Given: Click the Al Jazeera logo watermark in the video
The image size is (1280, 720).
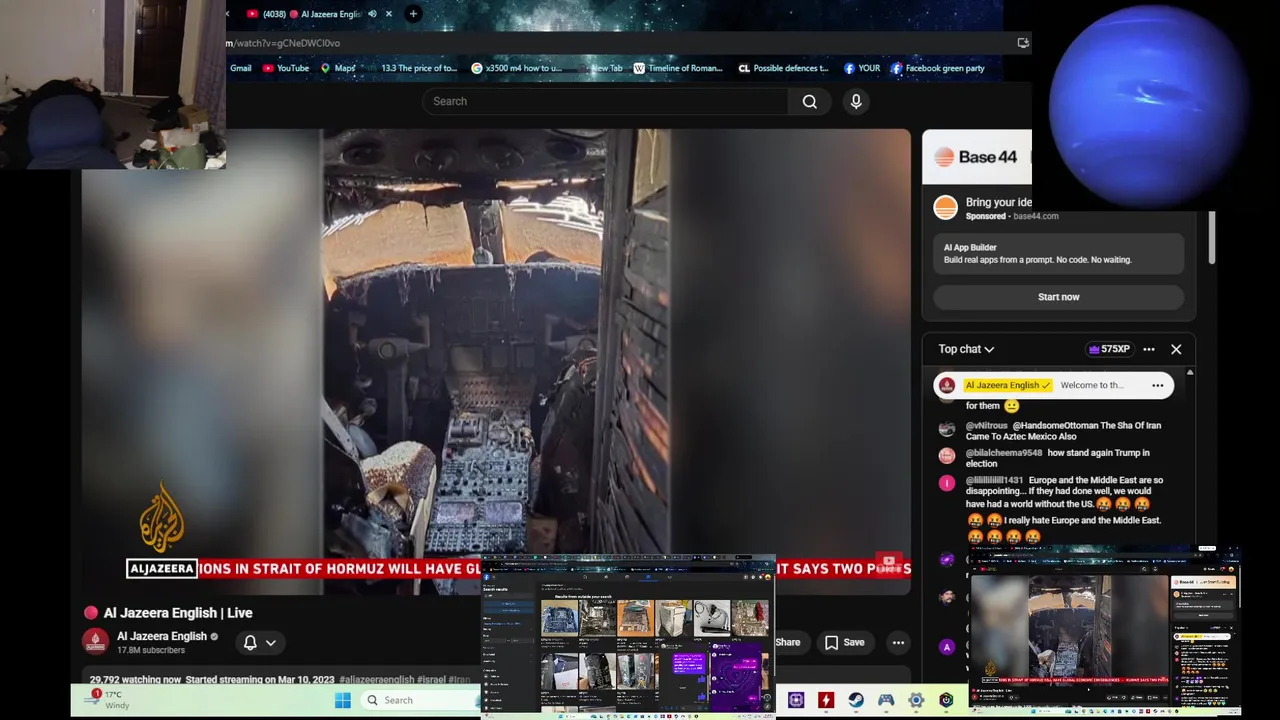Looking at the screenshot, I should tap(162, 518).
